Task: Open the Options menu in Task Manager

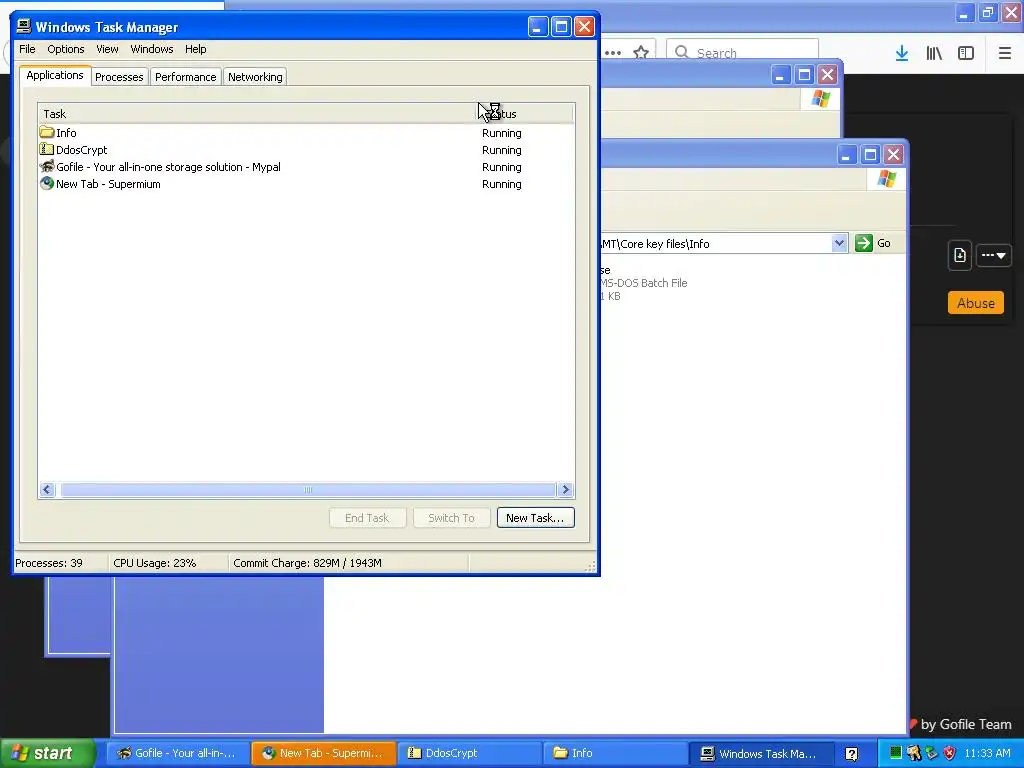Action: 65,49
